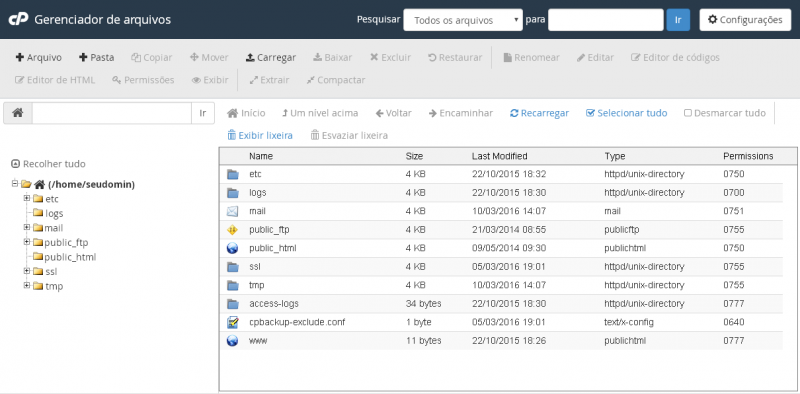
Task: Expand the mail folder in tree
Action: pos(27,228)
